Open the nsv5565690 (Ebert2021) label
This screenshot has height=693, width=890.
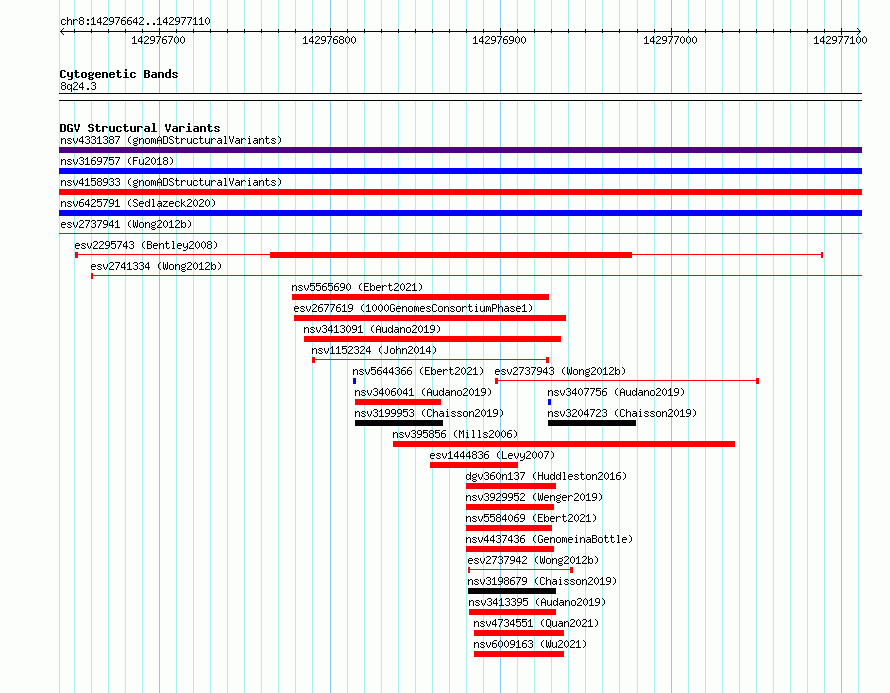357,287
